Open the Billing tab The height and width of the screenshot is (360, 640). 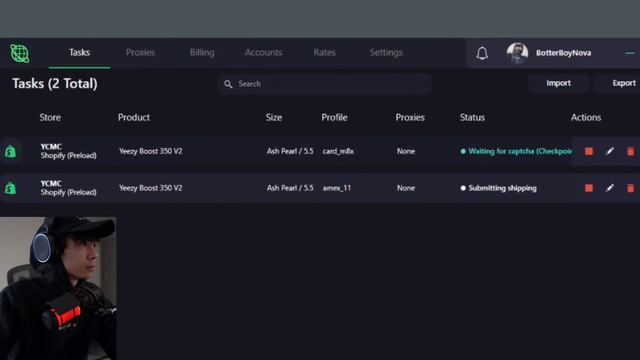202,53
